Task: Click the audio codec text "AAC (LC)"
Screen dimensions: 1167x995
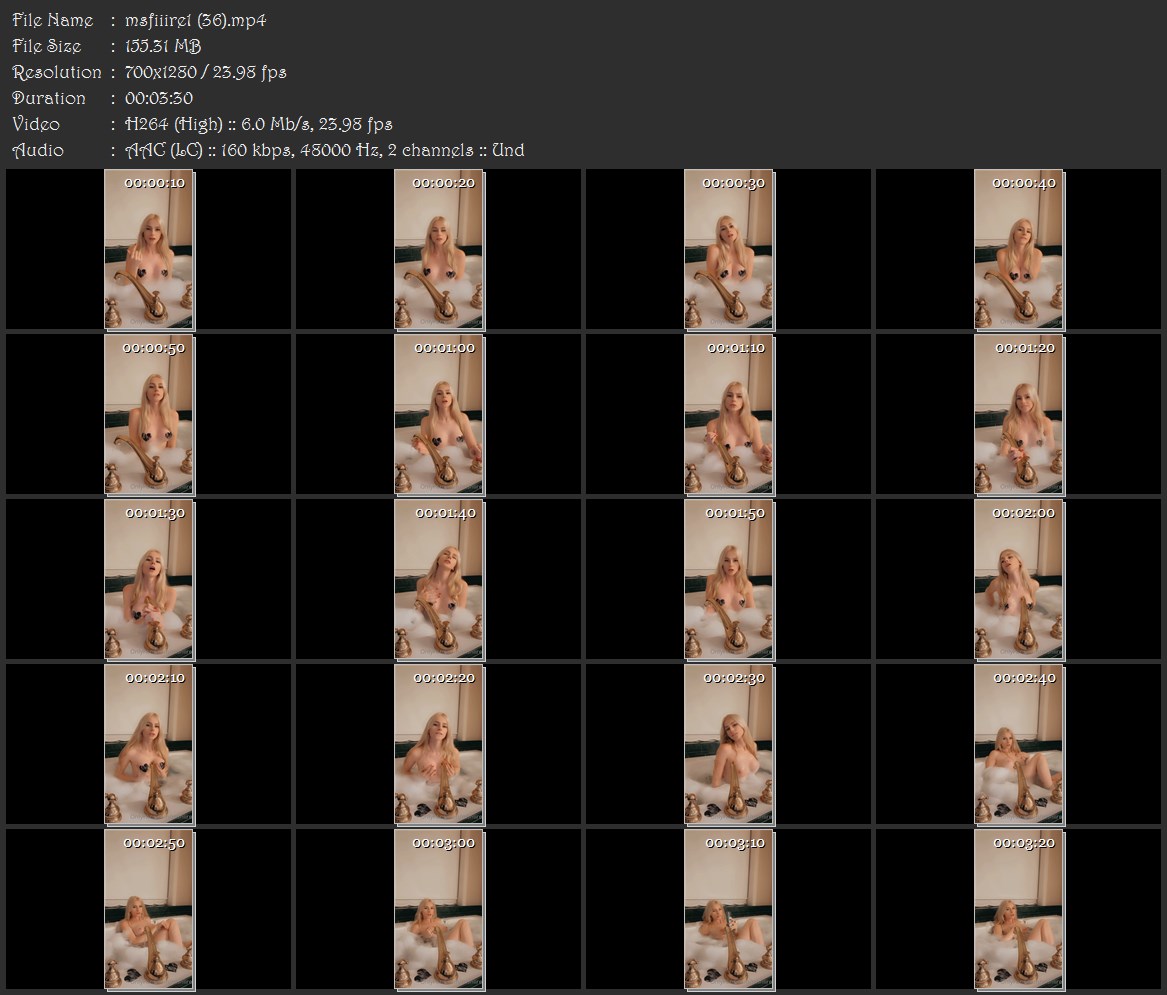Action: 164,150
